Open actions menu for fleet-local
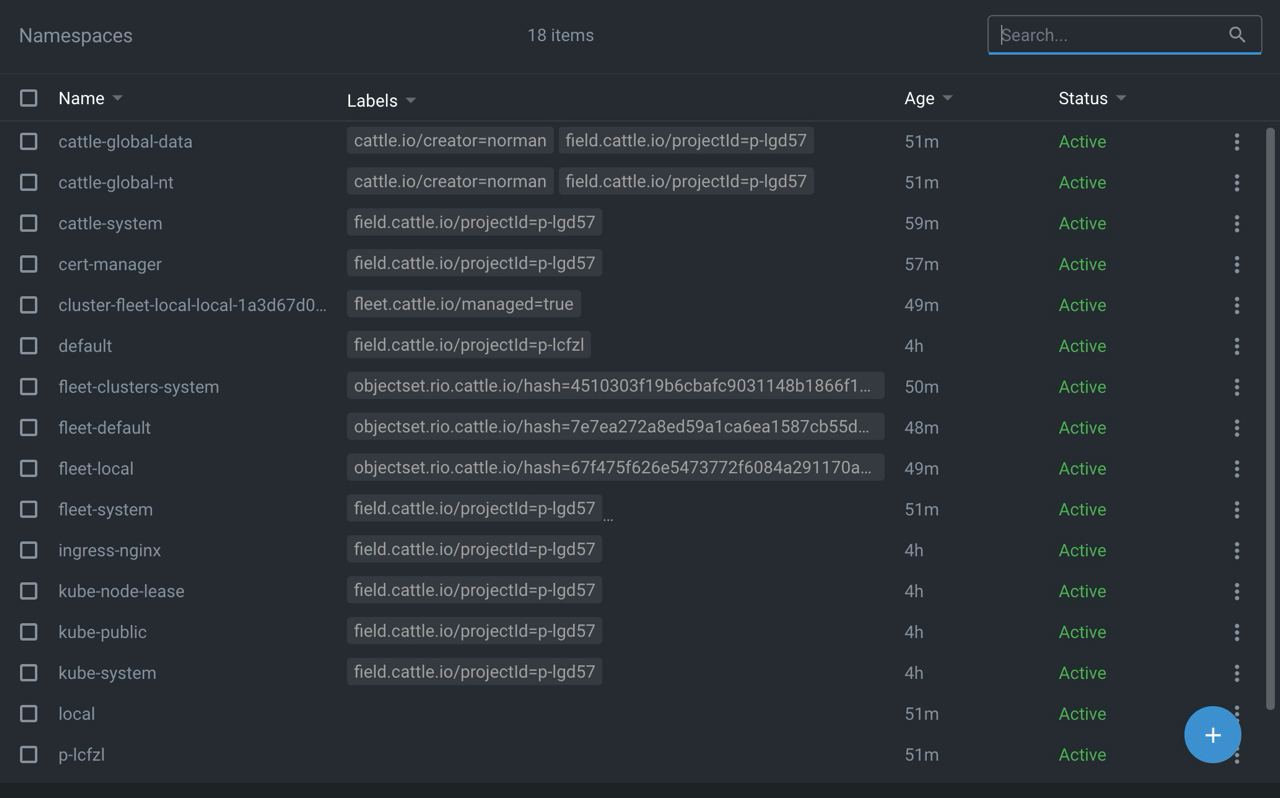The height and width of the screenshot is (798, 1280). click(1237, 469)
